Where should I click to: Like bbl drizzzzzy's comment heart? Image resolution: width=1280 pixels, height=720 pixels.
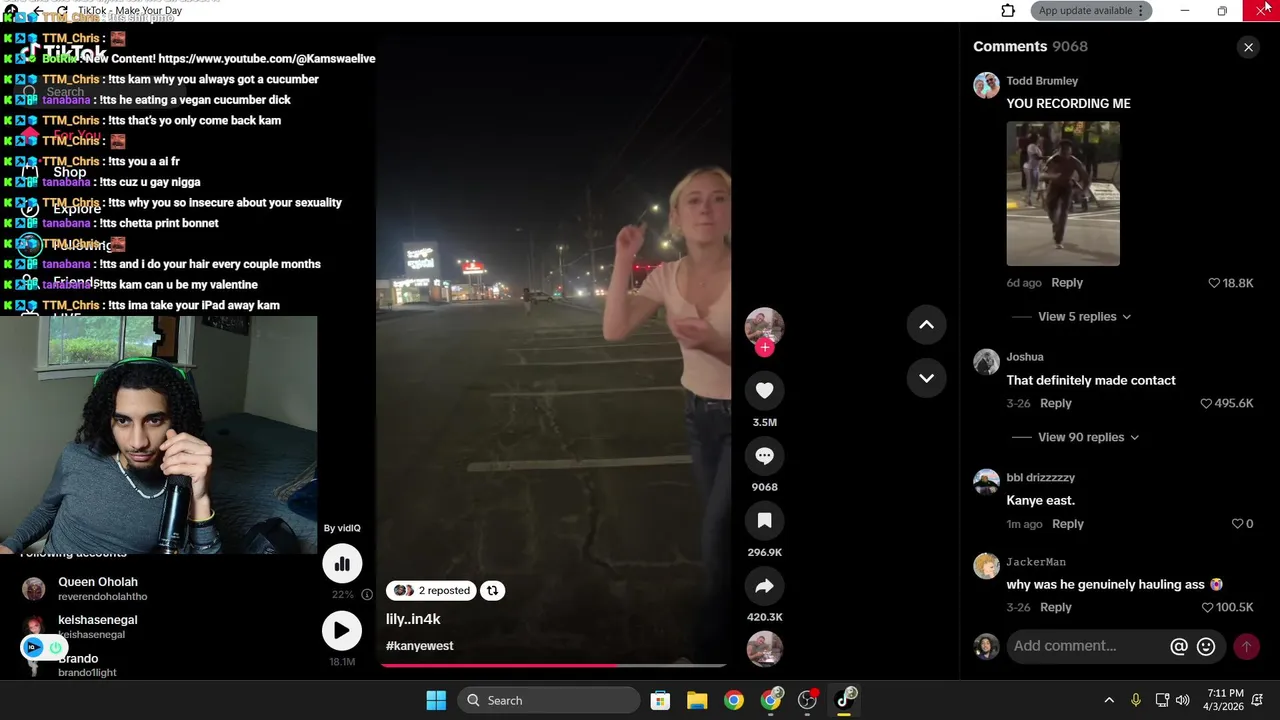[1237, 524]
